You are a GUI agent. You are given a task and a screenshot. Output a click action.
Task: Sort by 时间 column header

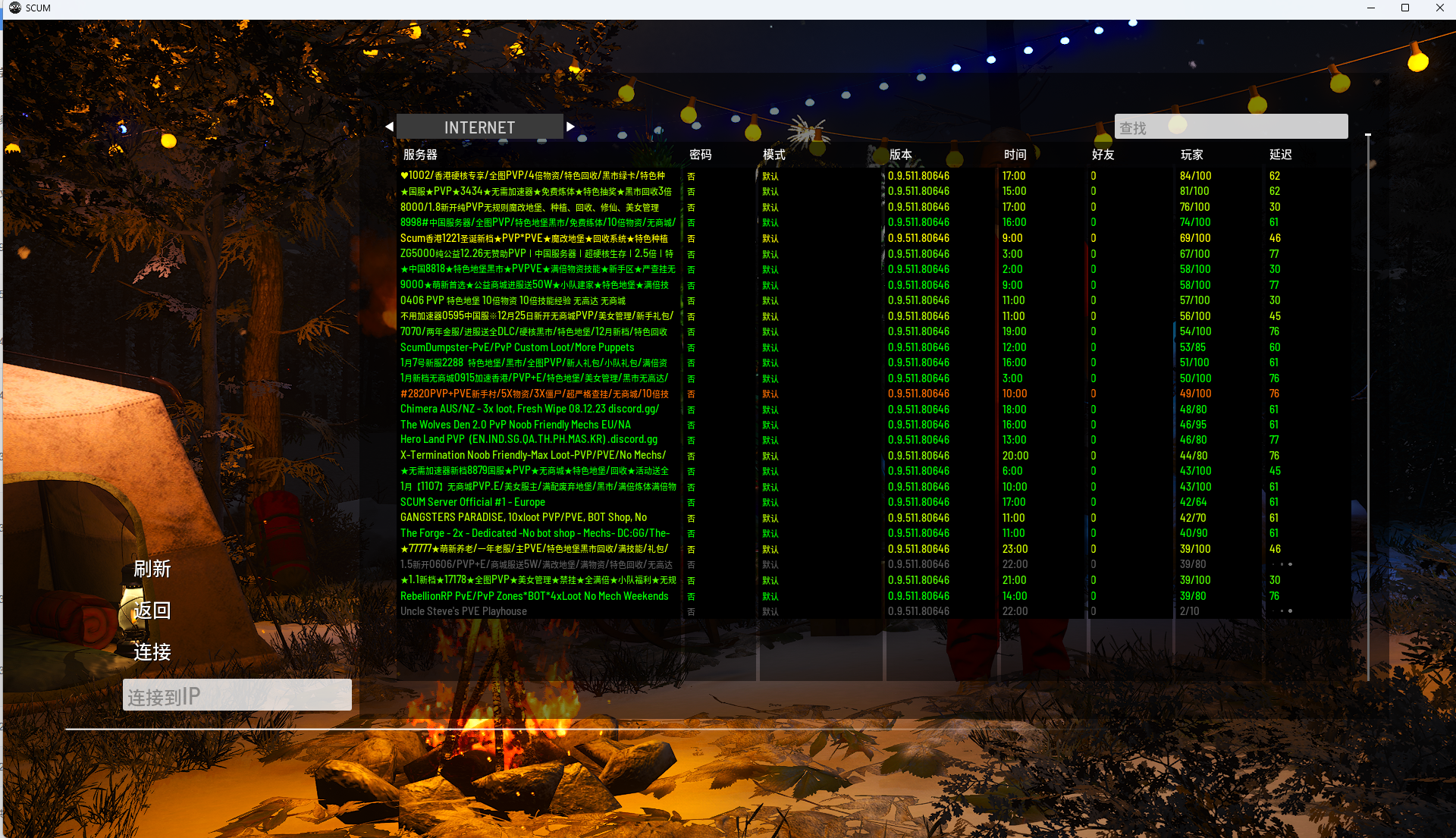point(1015,155)
